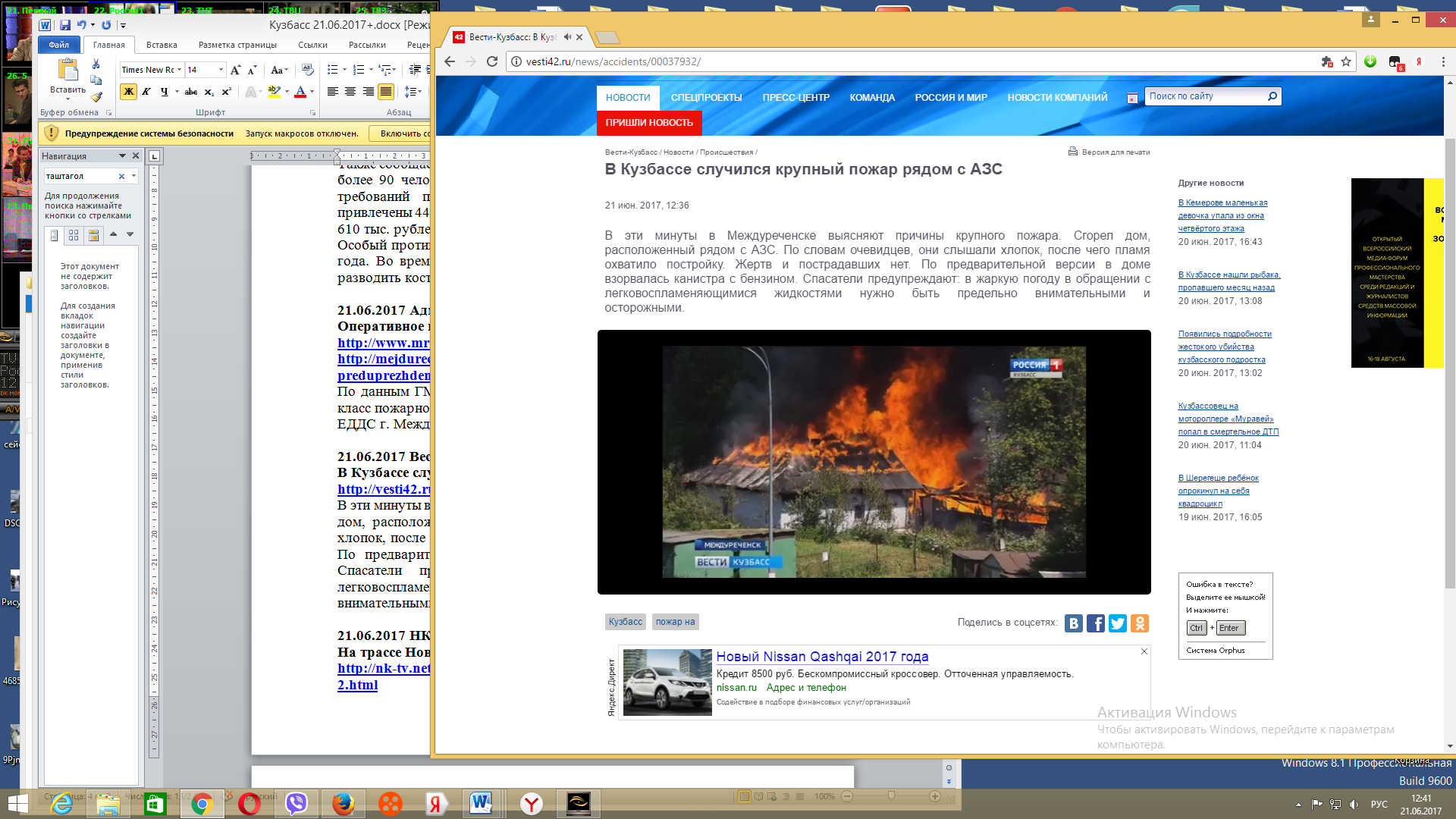Reload the vesti42.ru page
This screenshot has width=1456, height=819.
pyautogui.click(x=492, y=61)
